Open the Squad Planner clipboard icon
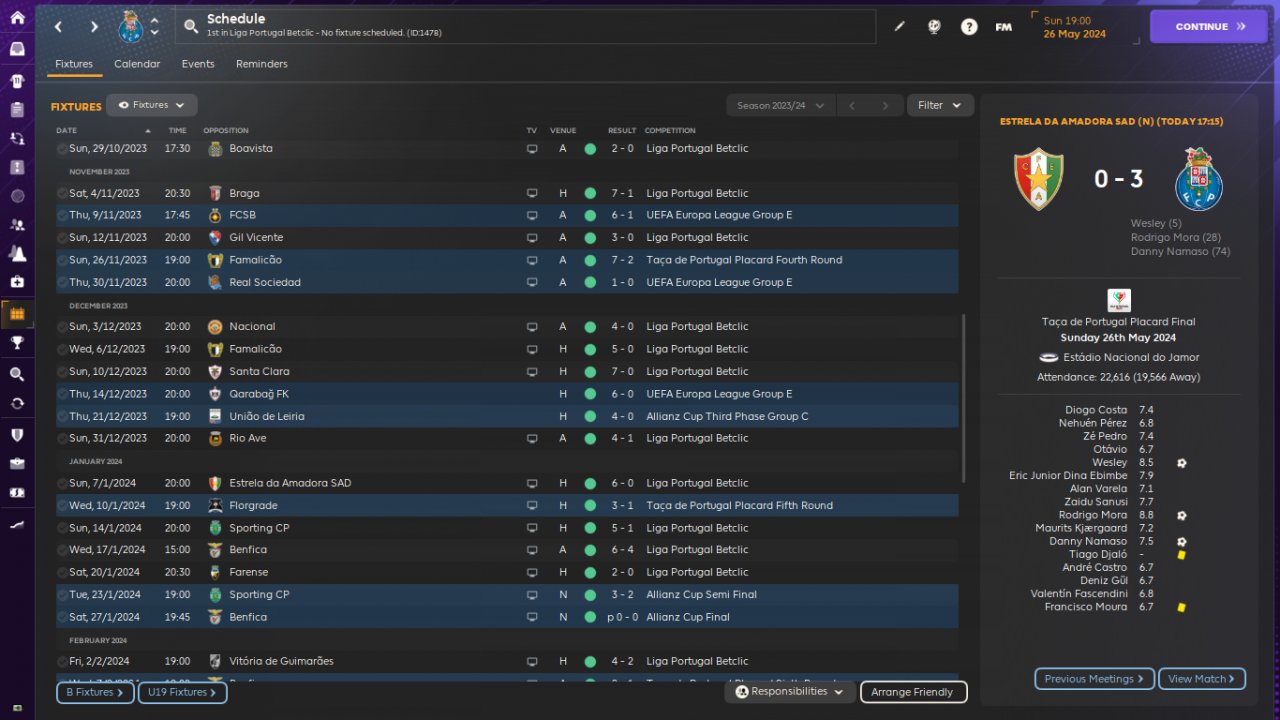 tap(17, 109)
